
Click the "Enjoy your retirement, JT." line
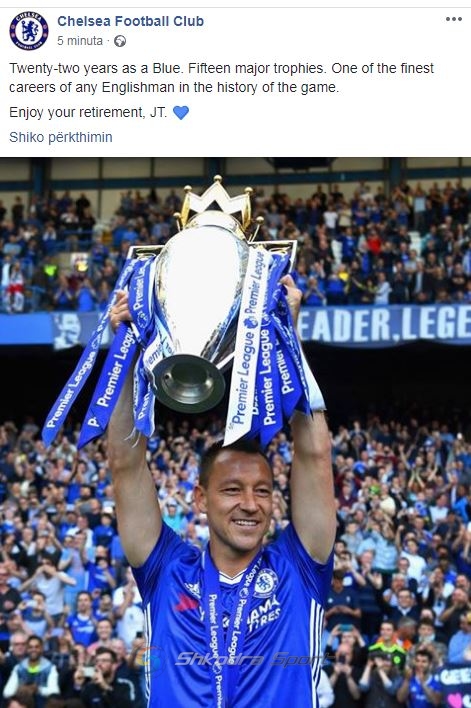(x=88, y=112)
